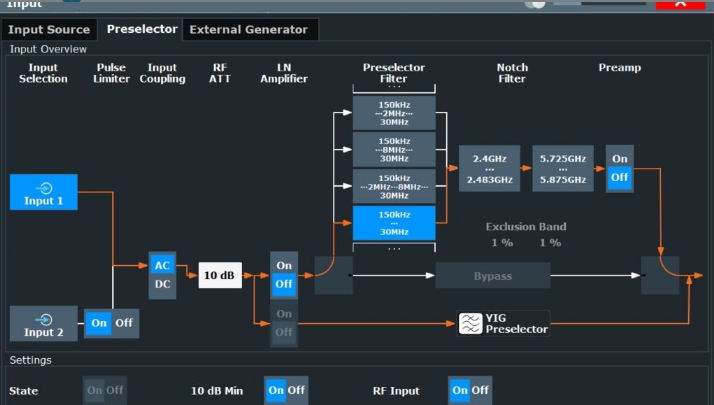
Task: Choose the 150kHz 8MHz 30MHz preselector filter
Action: click(x=394, y=149)
